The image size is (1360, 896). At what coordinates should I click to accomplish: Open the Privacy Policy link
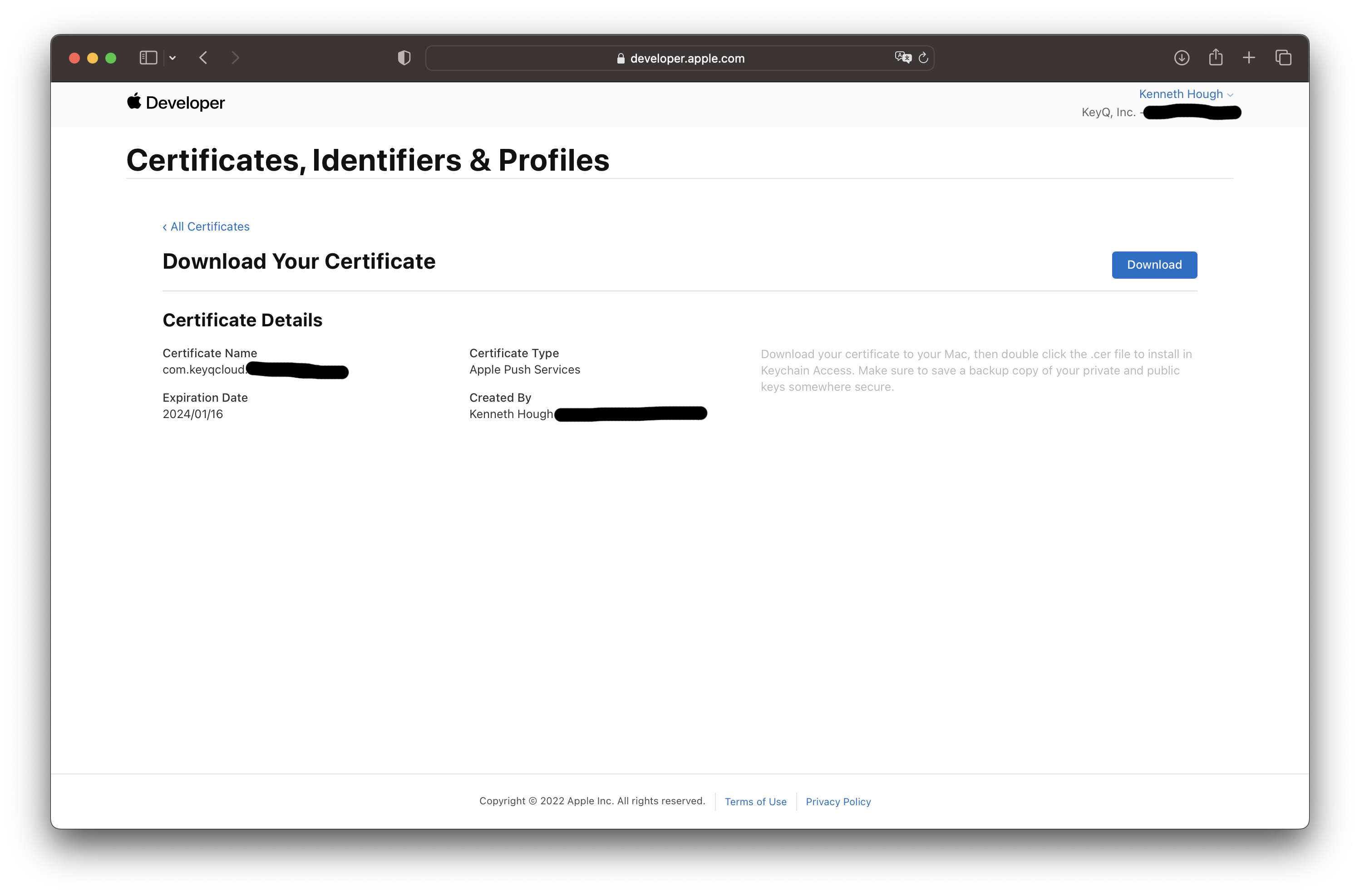(x=838, y=802)
